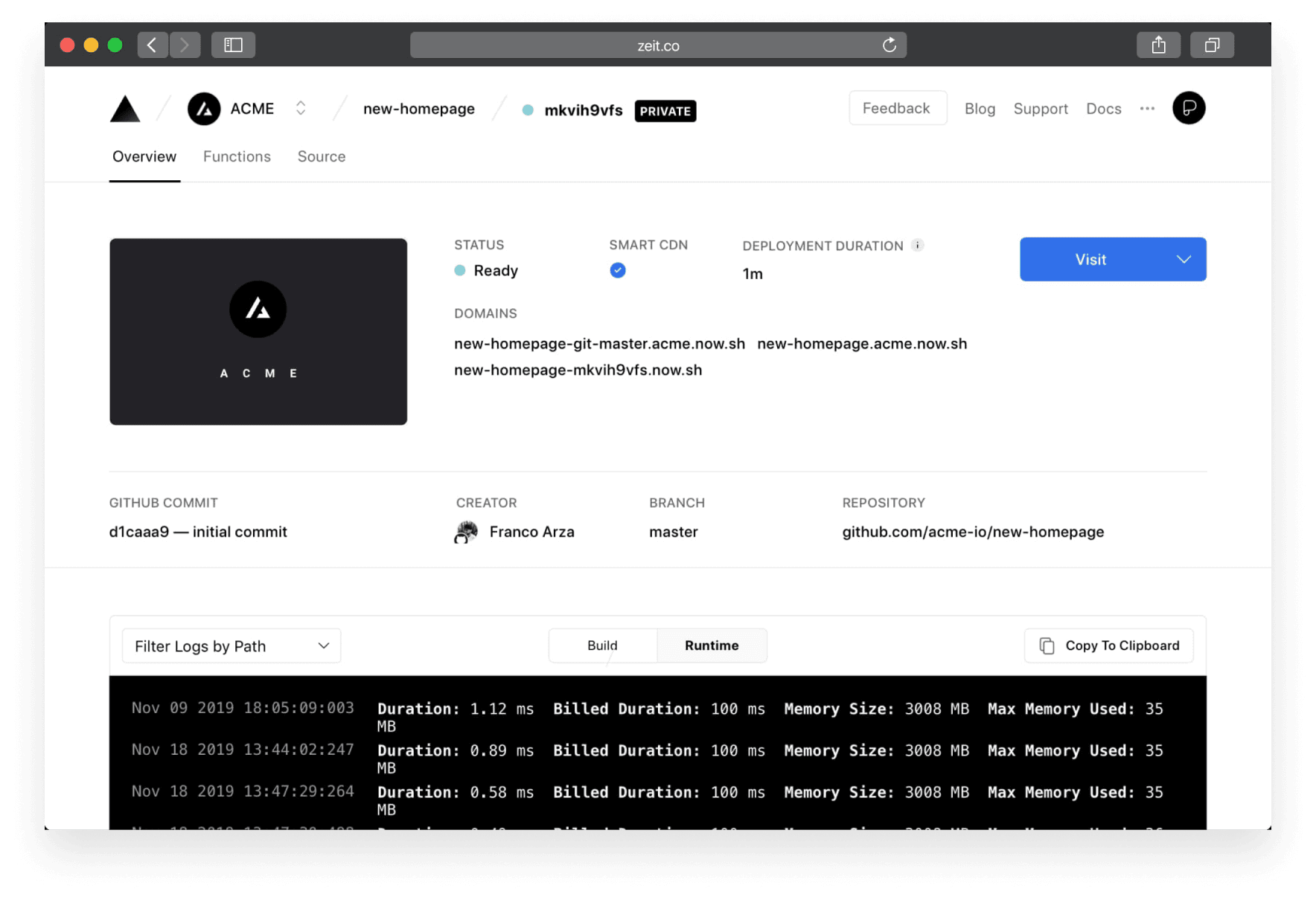The image size is (1316, 897).
Task: Open the team switcher chevron beside ACME
Action: tap(301, 108)
